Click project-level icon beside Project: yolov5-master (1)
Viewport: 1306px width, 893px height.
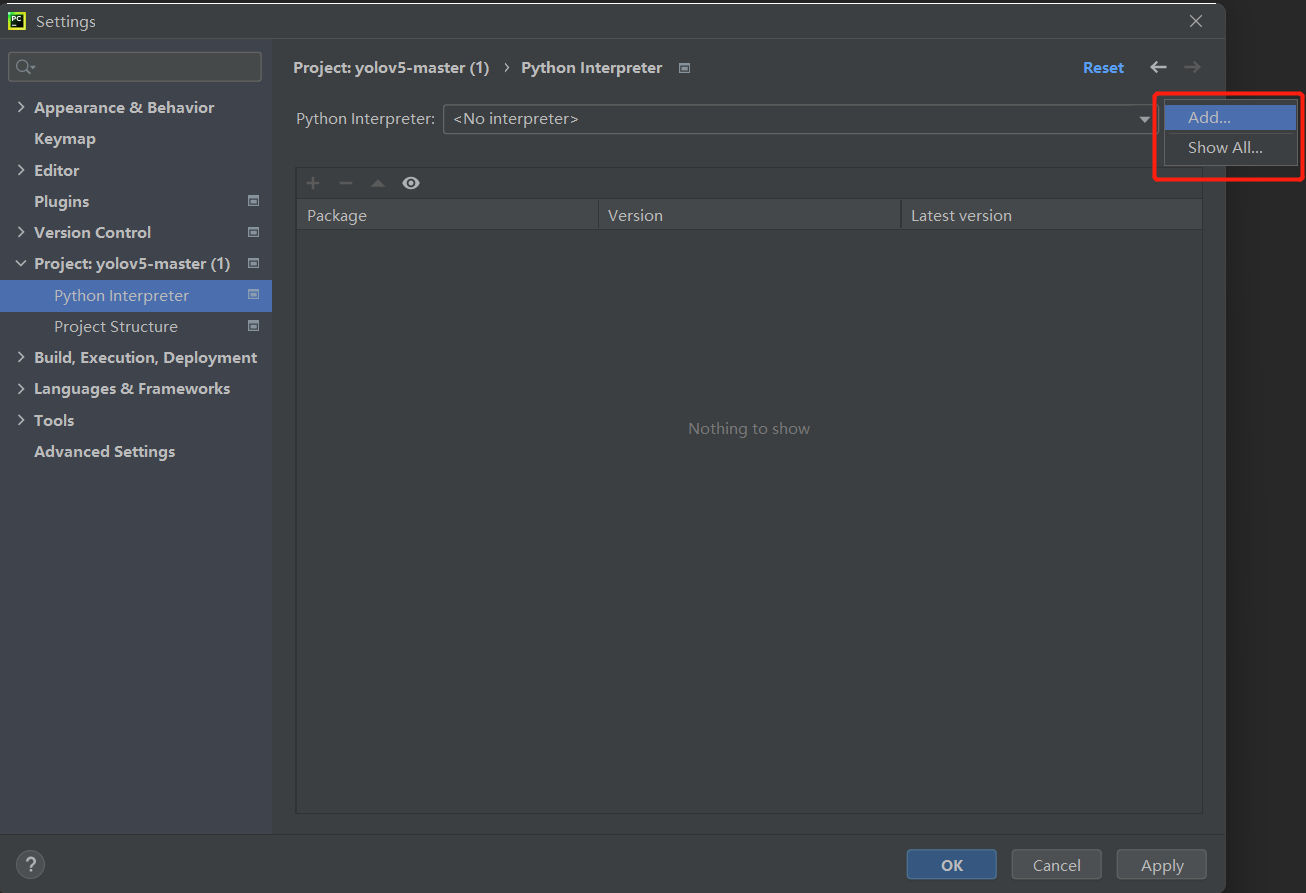coord(253,263)
